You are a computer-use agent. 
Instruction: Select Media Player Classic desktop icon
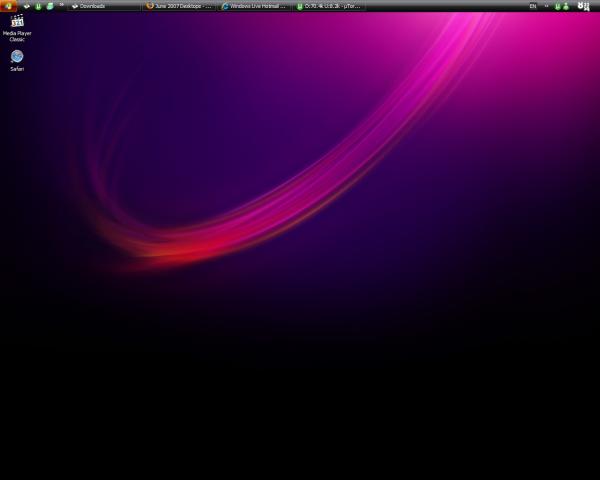coord(17,28)
